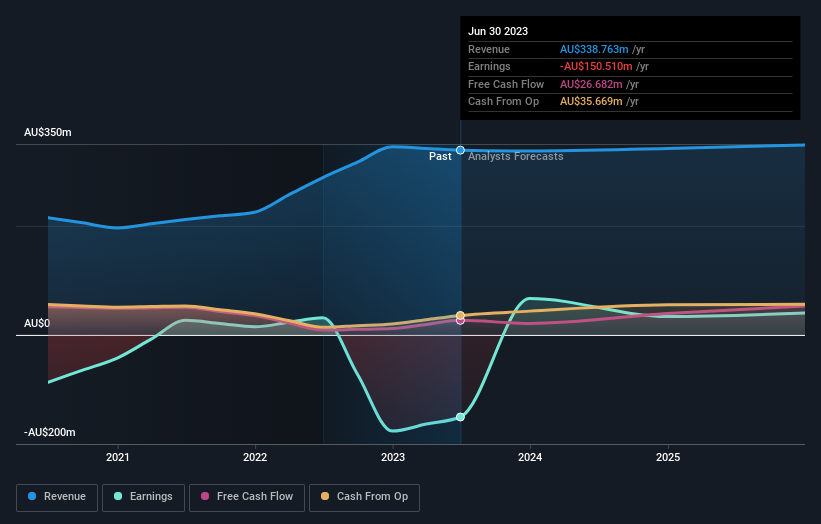Click the 2023 x-axis label
Image resolution: width=821 pixels, height=524 pixels.
tap(393, 457)
